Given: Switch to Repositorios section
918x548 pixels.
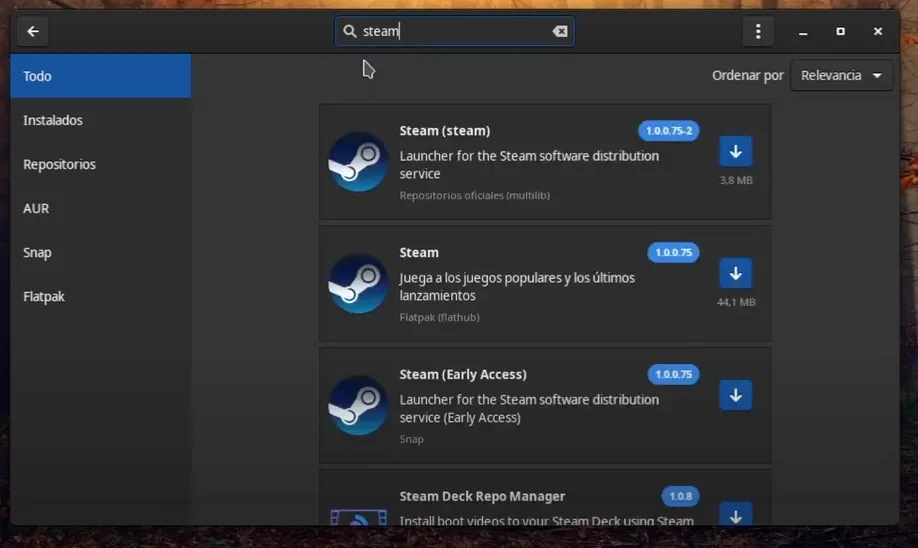Looking at the screenshot, I should pyautogui.click(x=101, y=165).
